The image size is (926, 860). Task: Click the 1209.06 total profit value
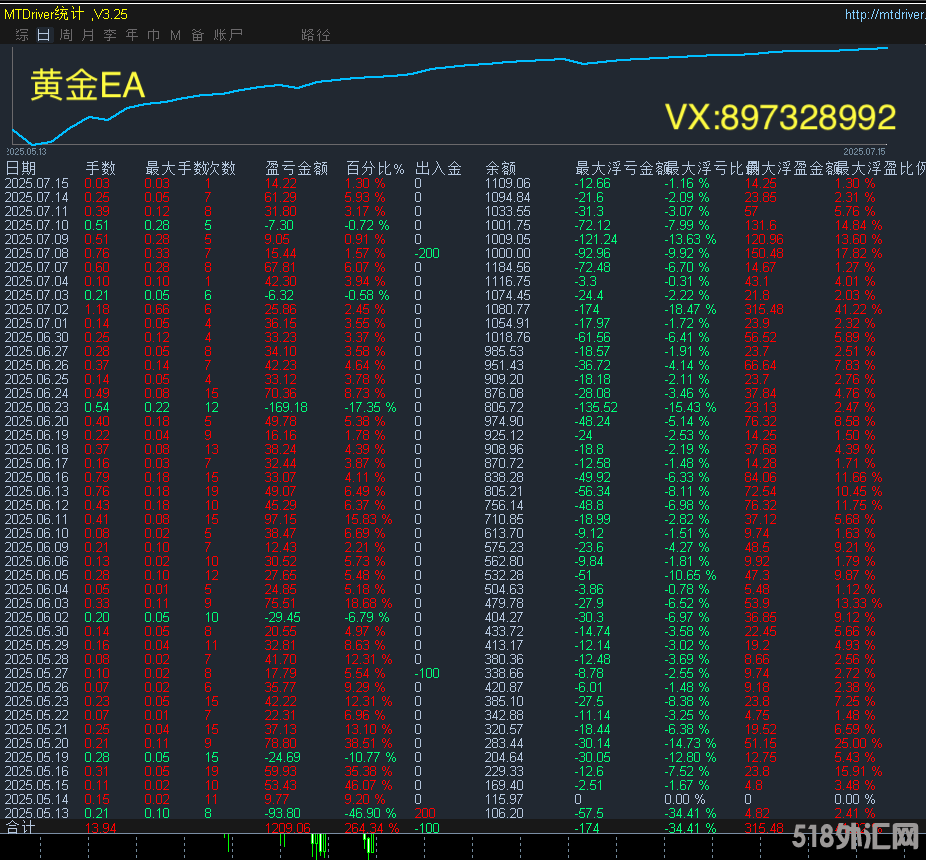click(x=288, y=828)
